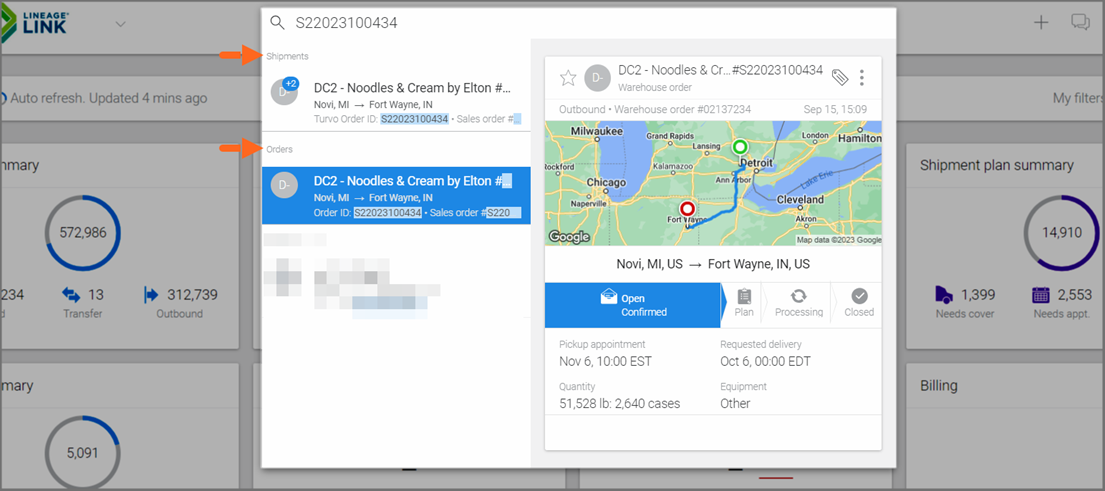Click the red destination marker near Fort Wayne

687,209
